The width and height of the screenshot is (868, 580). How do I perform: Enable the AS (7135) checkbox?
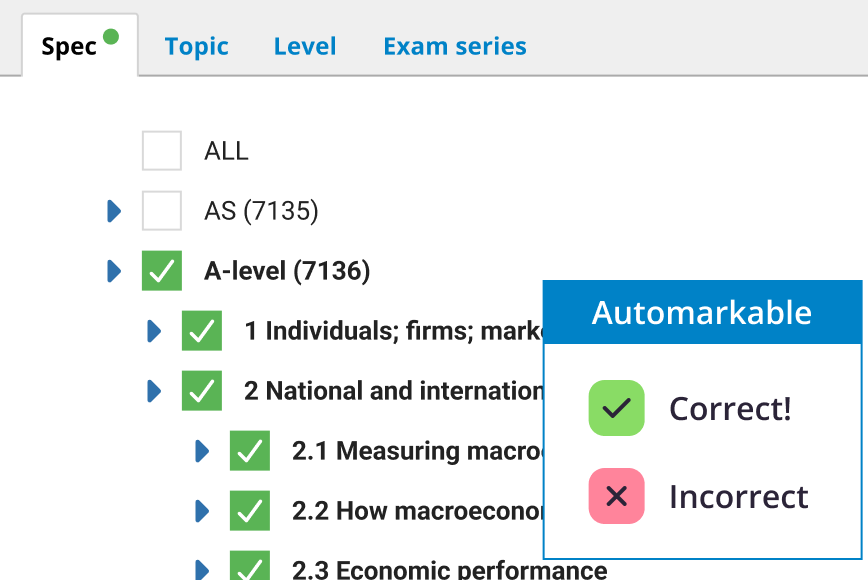point(162,211)
